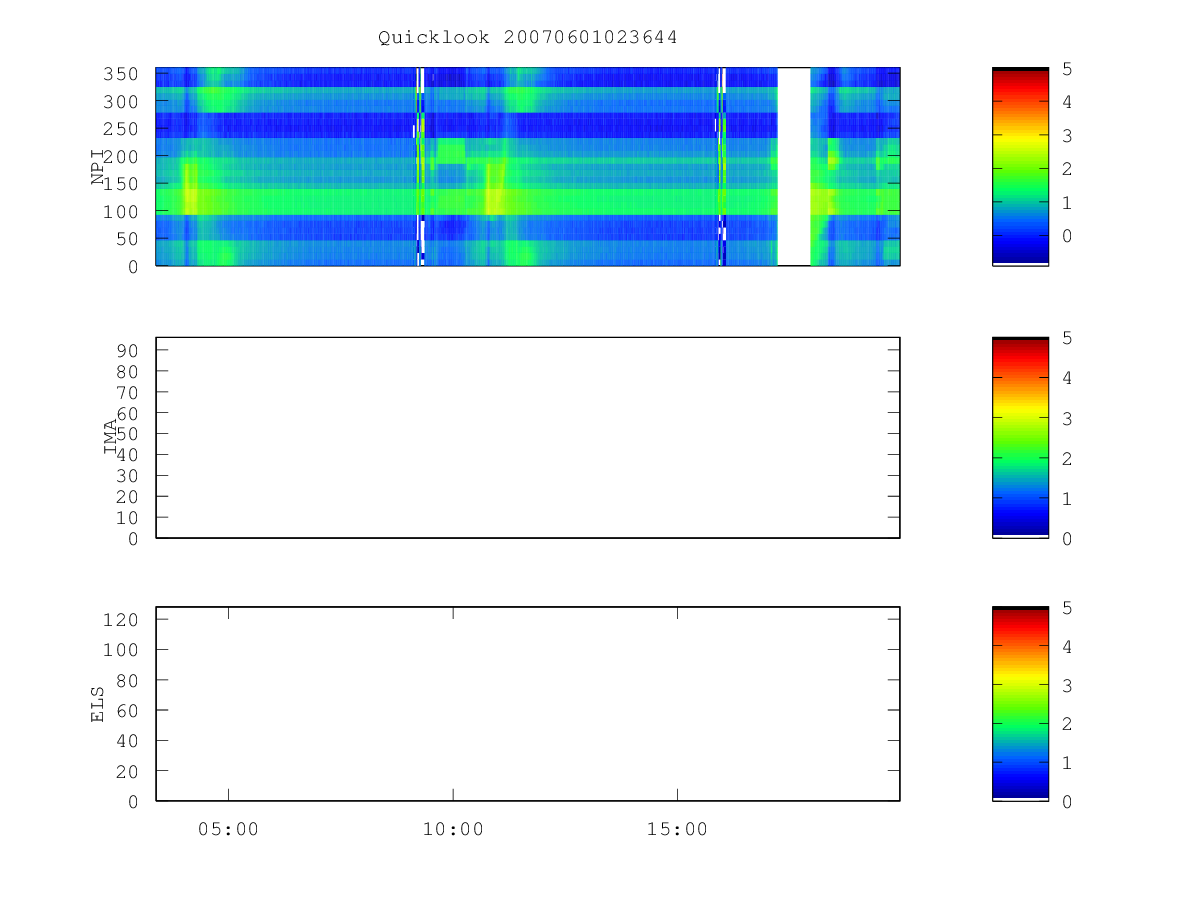Click the 20 tick on ELS axis

(x=128, y=771)
